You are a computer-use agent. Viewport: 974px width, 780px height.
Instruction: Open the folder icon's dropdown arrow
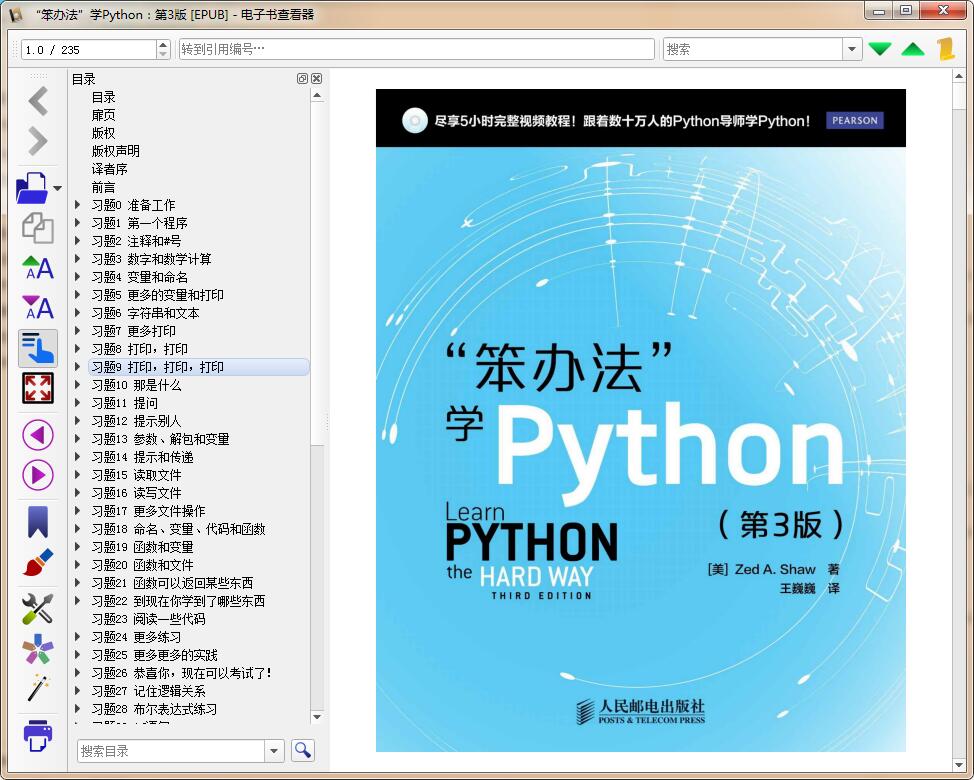(57, 188)
